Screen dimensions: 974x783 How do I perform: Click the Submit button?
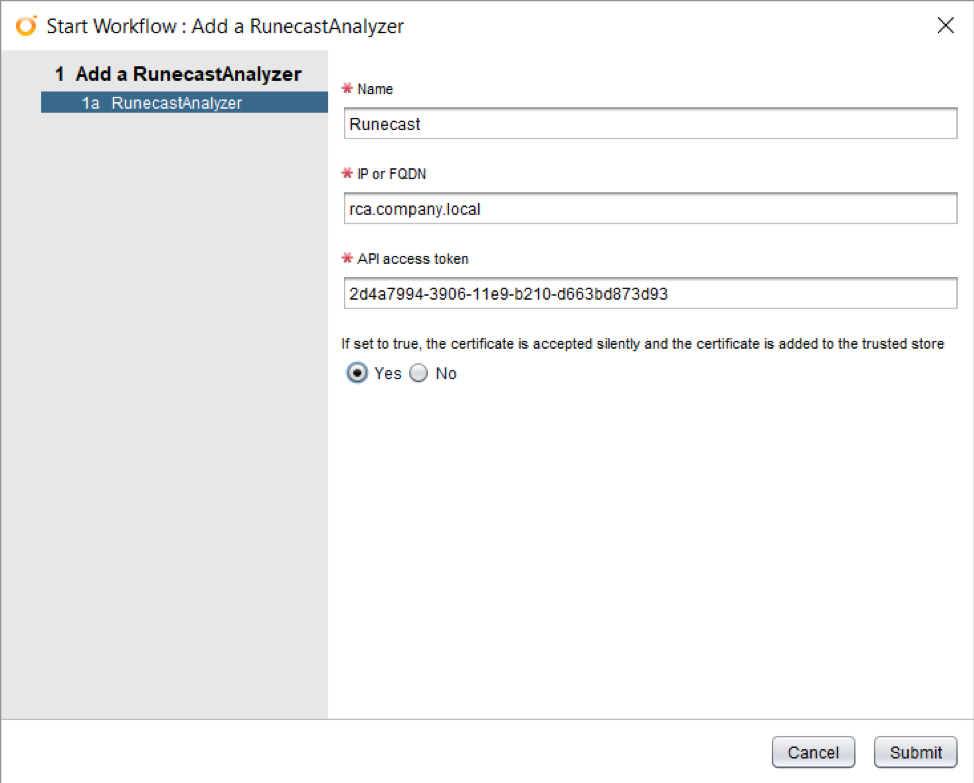click(915, 752)
